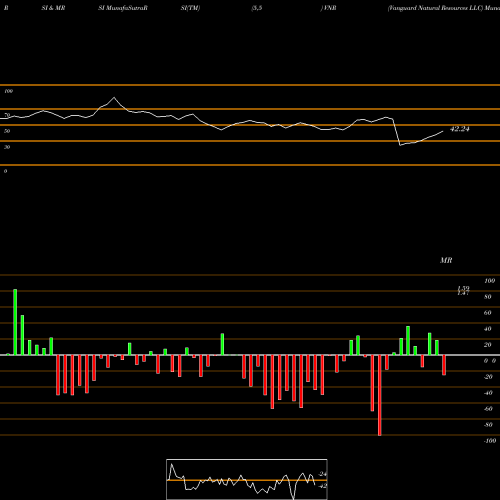Click the tallest green bar in MR chart
The height and width of the screenshot is (500, 500).
[15, 322]
